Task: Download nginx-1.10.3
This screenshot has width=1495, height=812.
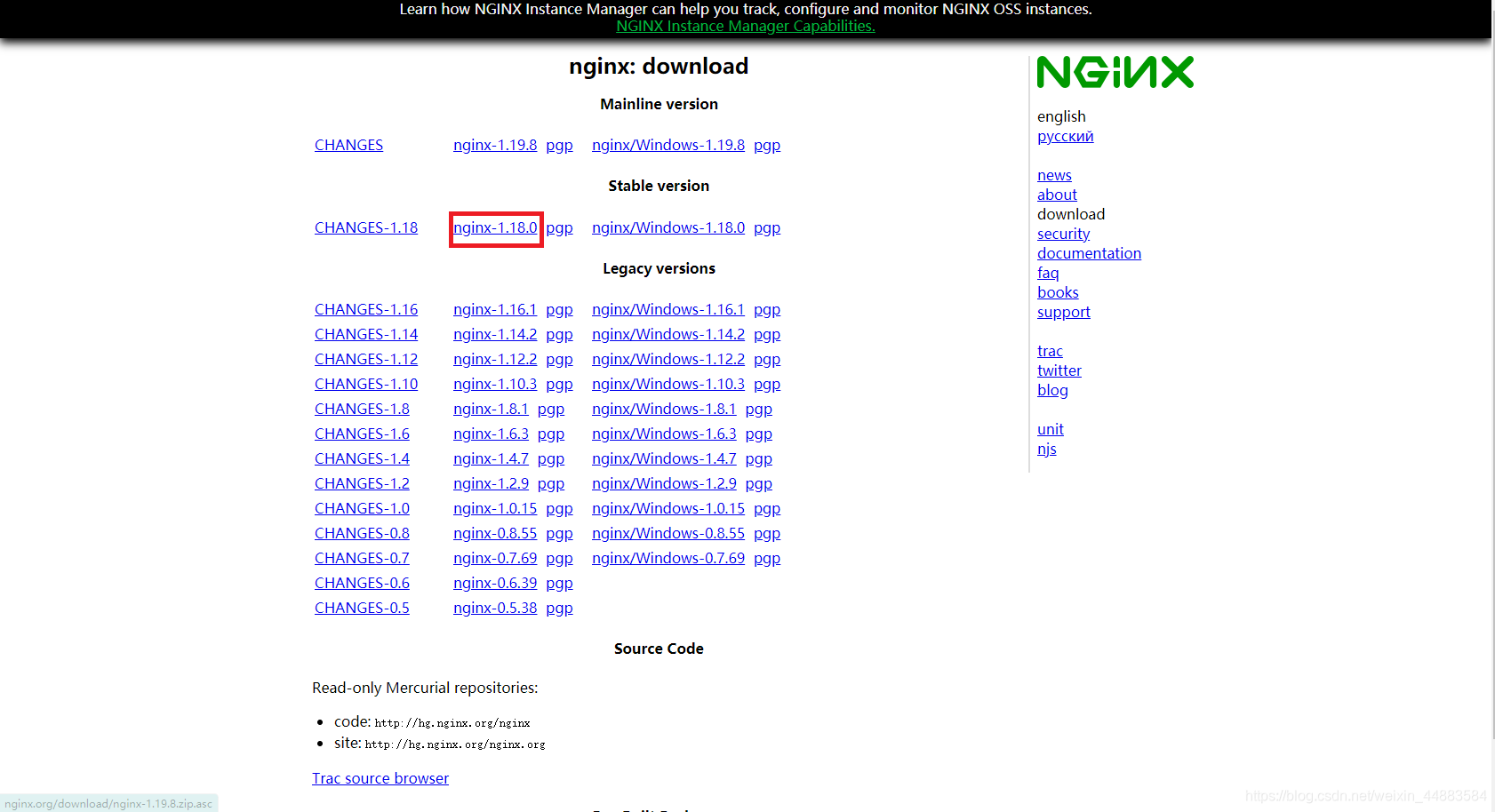Action: click(x=495, y=384)
